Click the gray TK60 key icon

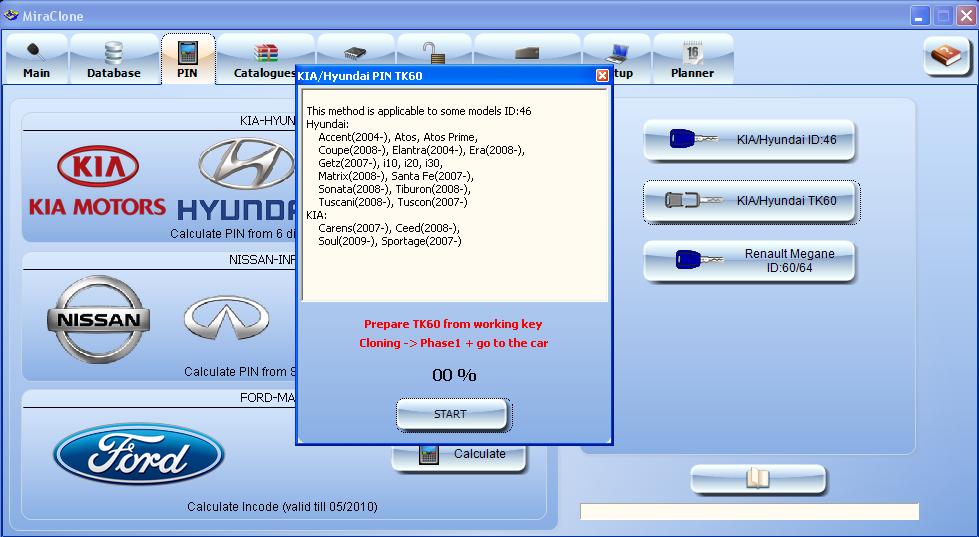click(693, 200)
